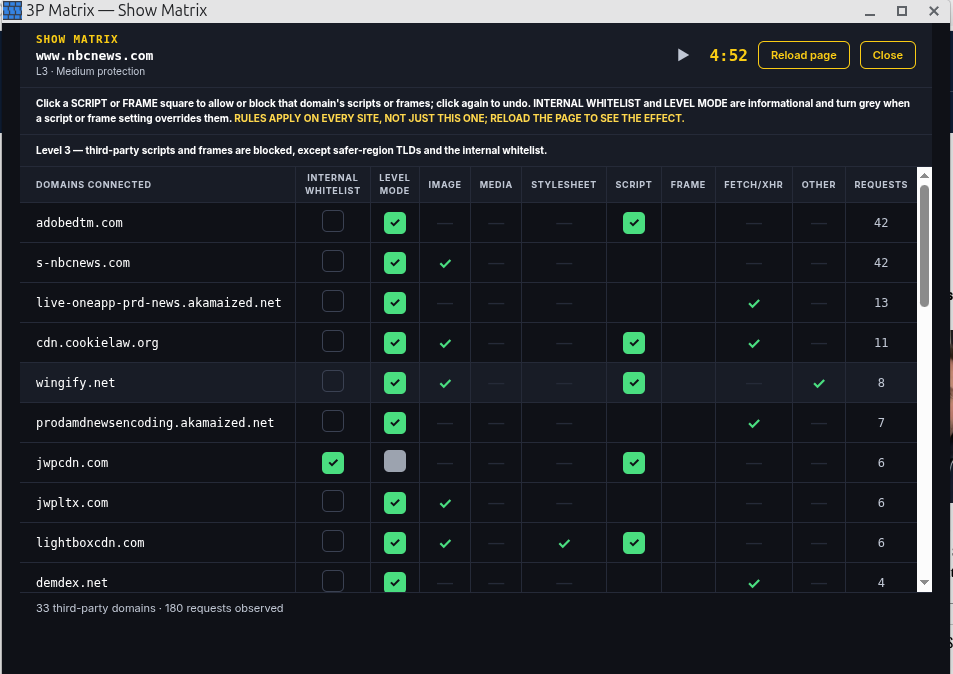The height and width of the screenshot is (674, 953).
Task: Click the scrollbar up arrow of the matrix
Action: pos(924,176)
